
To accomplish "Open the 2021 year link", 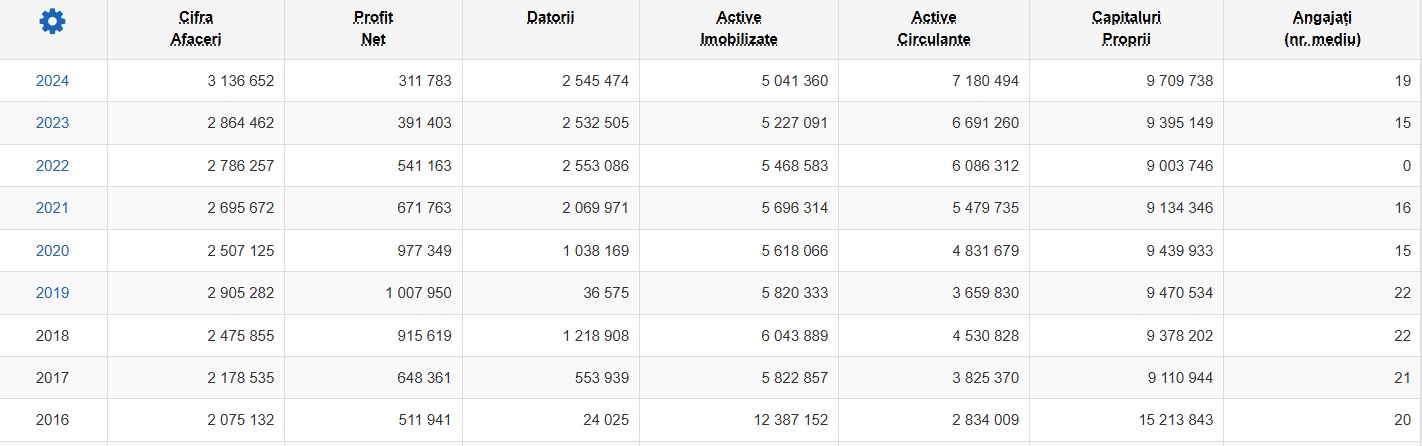I will [52, 208].
